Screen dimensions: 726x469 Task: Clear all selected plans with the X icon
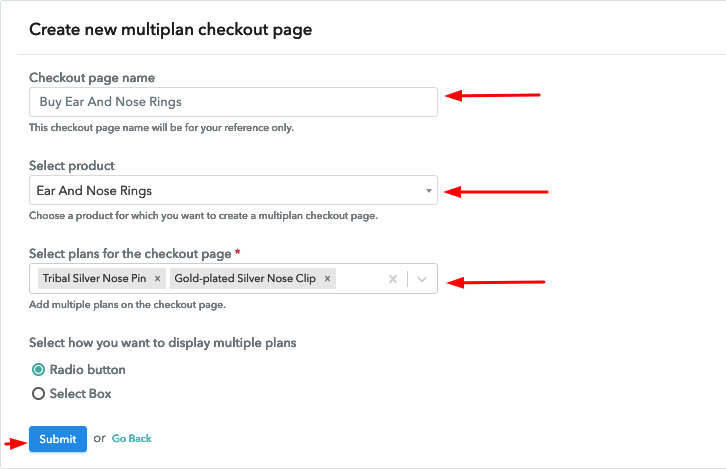(x=393, y=280)
